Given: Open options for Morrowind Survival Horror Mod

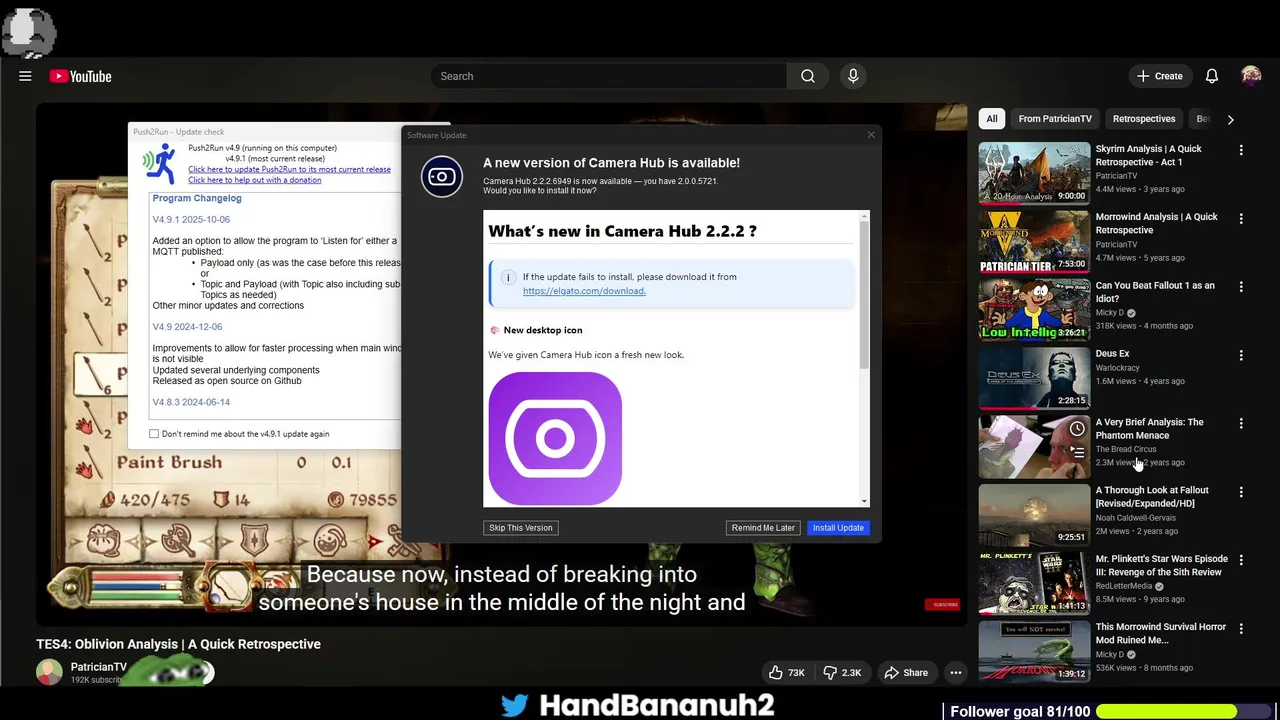Looking at the screenshot, I should 1241,628.
